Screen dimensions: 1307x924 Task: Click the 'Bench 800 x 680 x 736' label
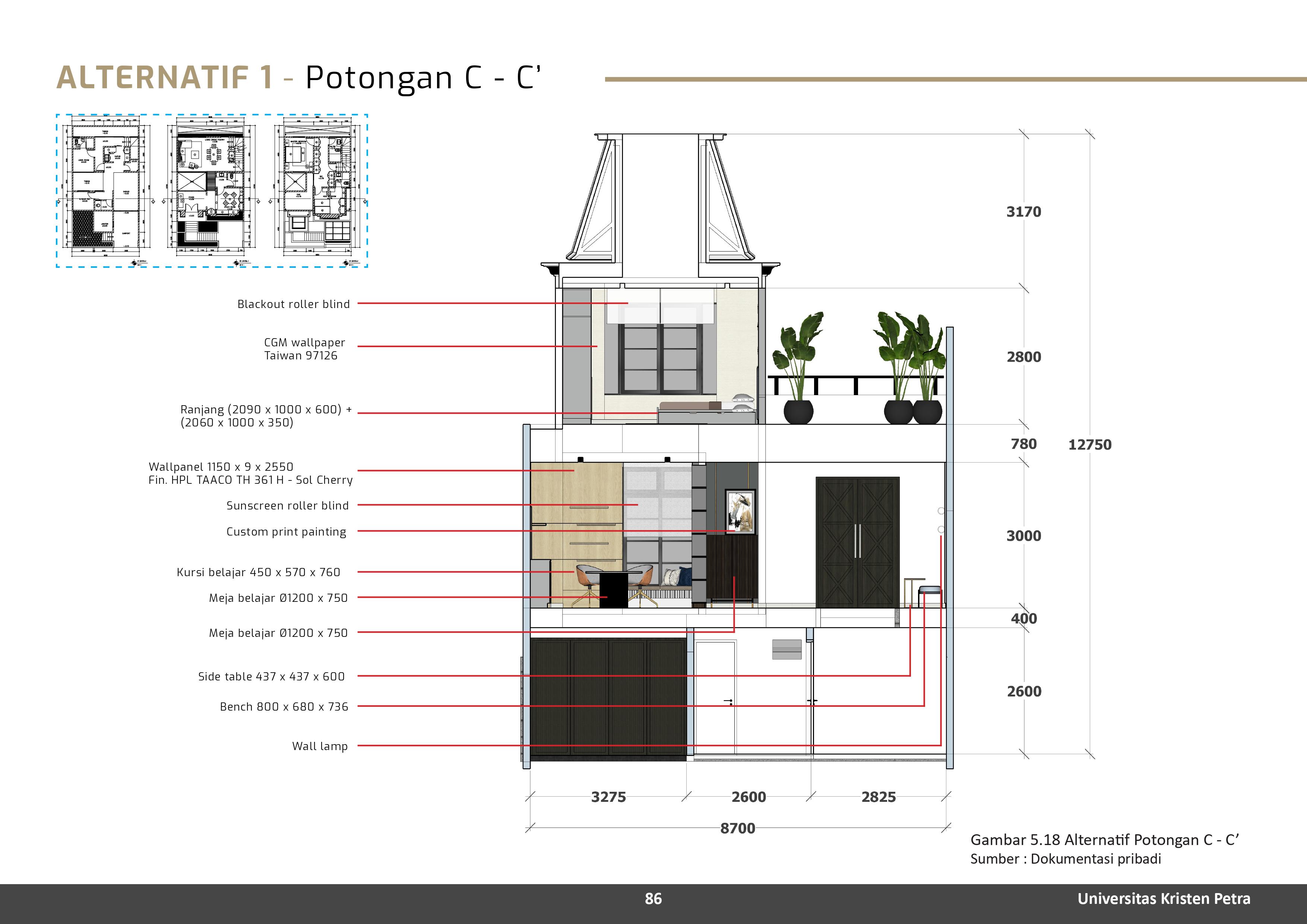[x=284, y=707]
